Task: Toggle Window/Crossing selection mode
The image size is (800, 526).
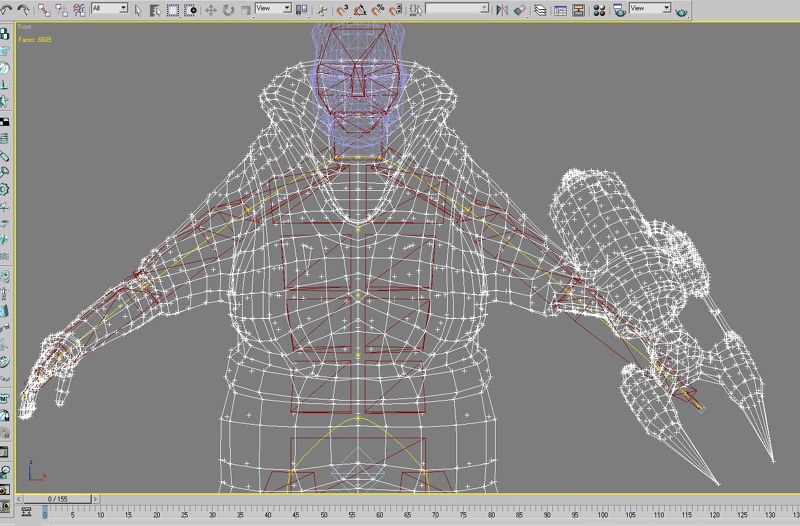Action: [x=190, y=9]
